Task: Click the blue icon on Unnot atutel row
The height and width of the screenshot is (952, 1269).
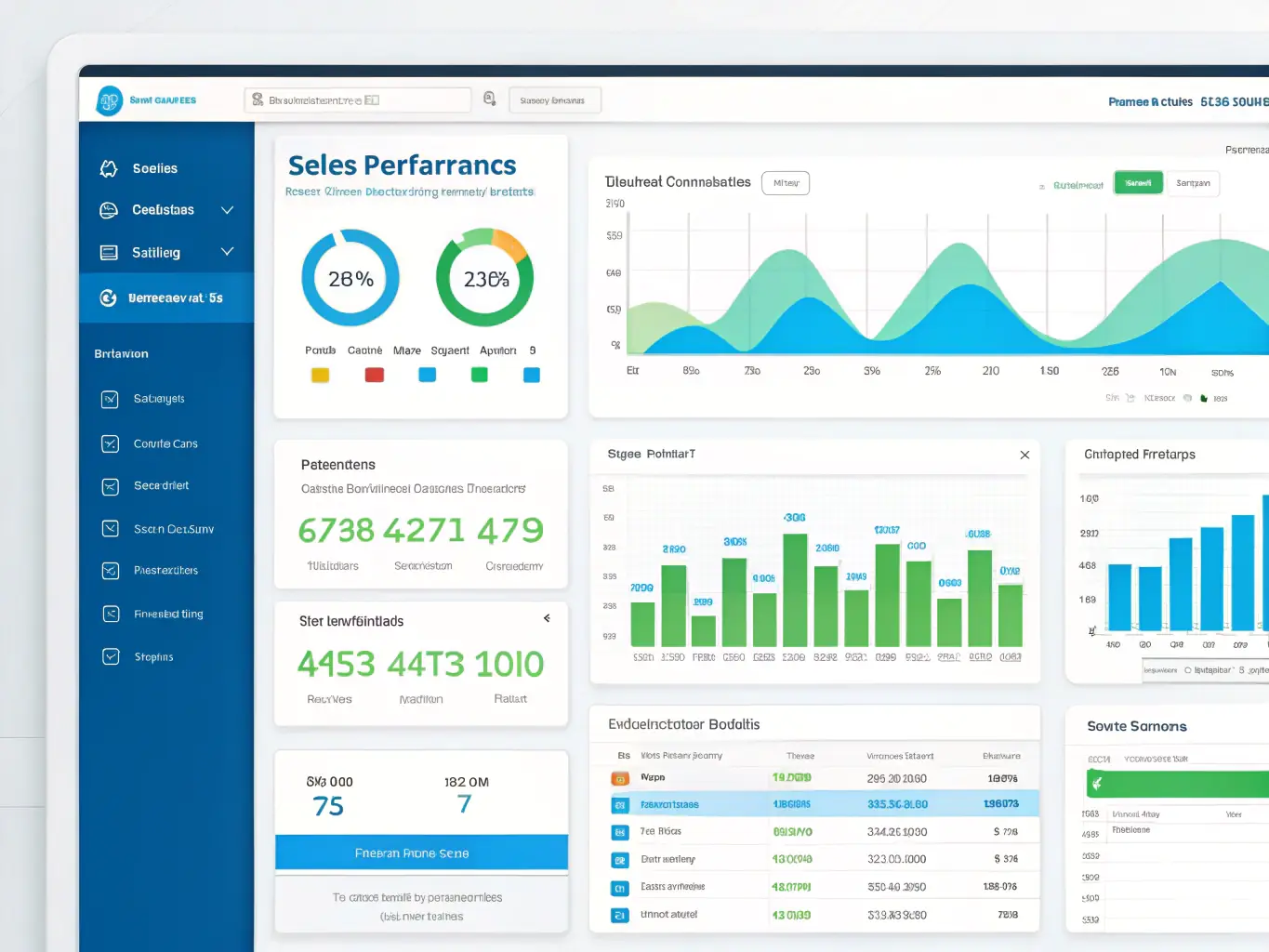Action: (620, 916)
